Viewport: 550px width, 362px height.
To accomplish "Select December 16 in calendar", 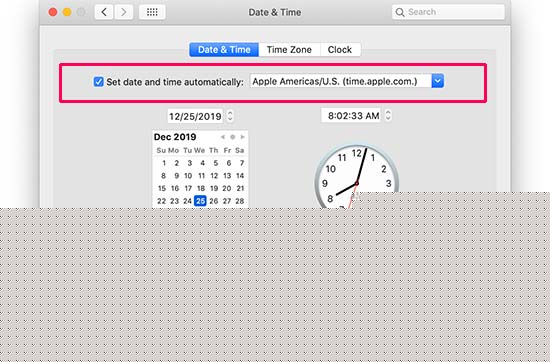I will pos(175,188).
